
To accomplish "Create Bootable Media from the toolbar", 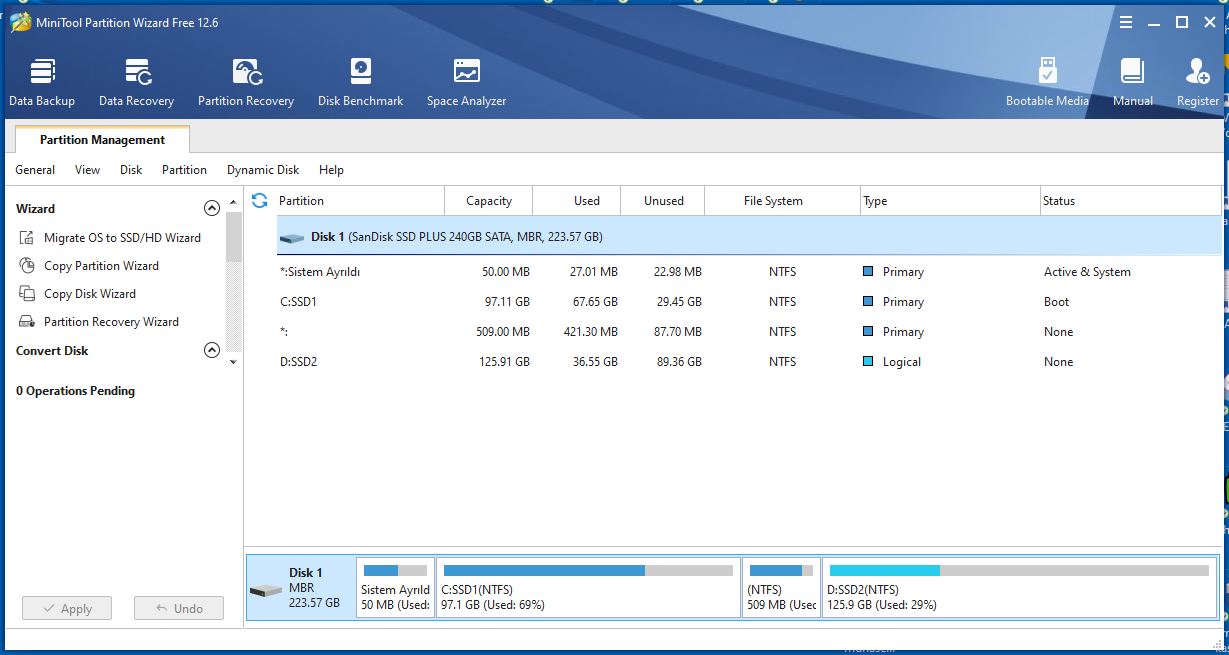I will (x=1047, y=82).
